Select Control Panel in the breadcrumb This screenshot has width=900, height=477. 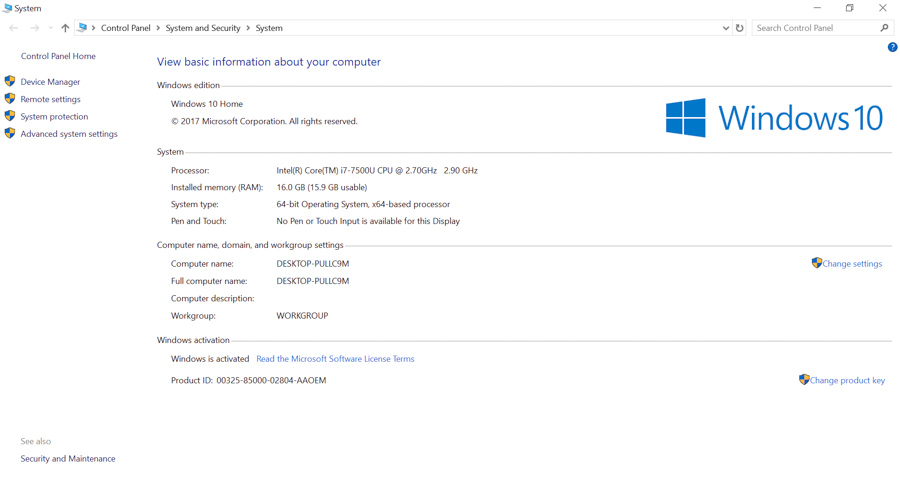[x=126, y=28]
